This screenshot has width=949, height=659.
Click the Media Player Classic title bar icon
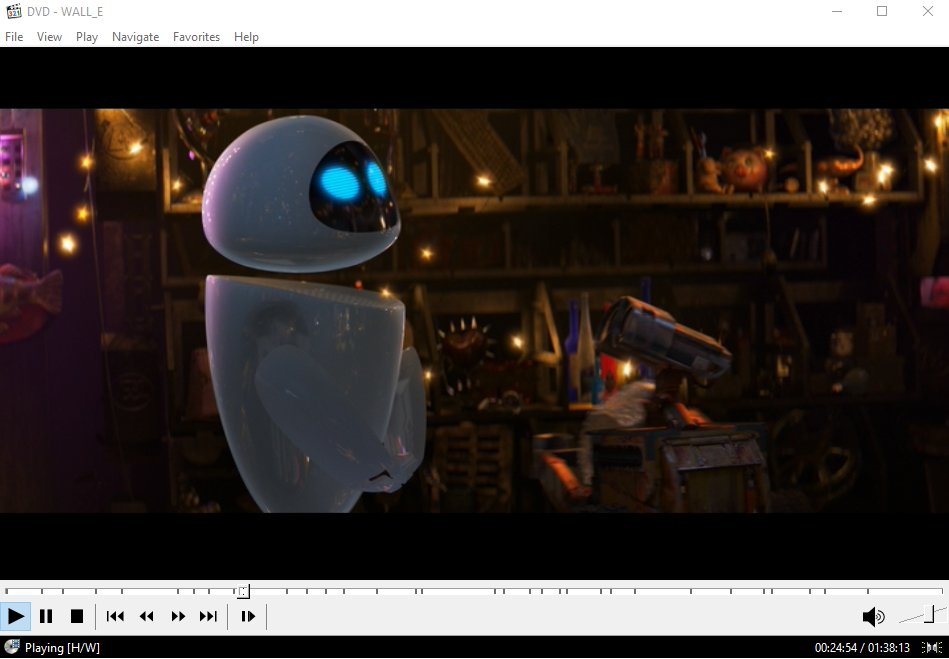coord(13,11)
